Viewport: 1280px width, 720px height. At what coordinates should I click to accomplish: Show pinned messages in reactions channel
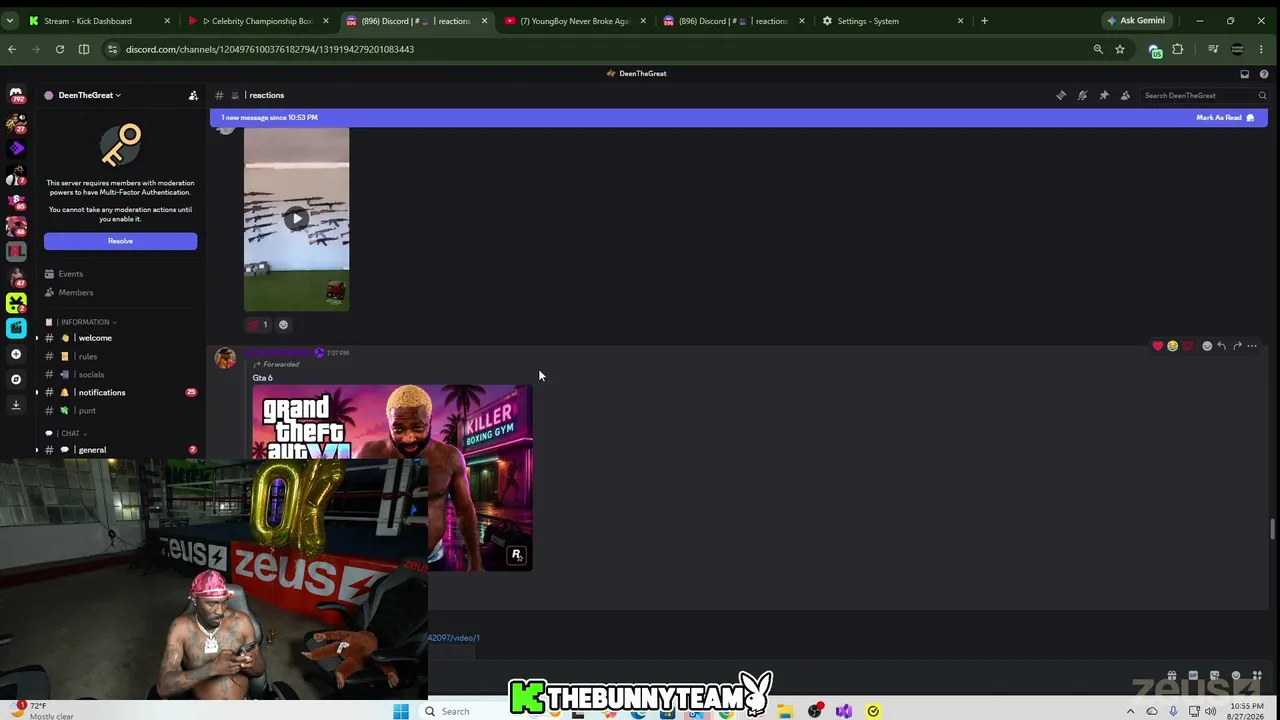1104,95
